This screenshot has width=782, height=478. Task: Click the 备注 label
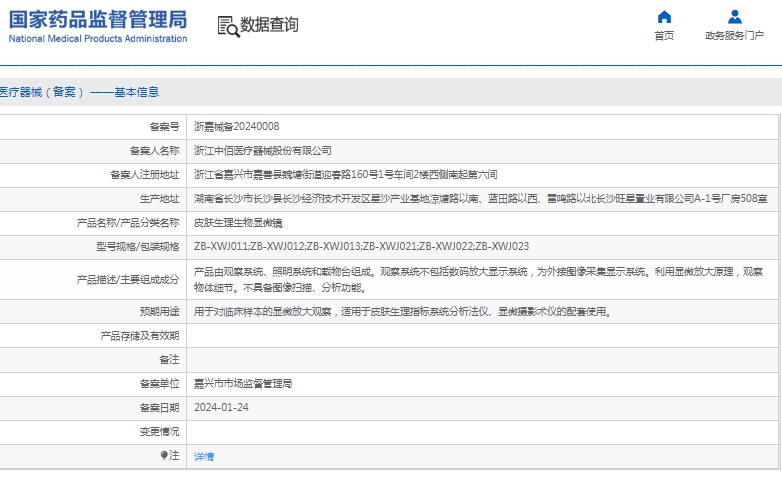(x=170, y=360)
